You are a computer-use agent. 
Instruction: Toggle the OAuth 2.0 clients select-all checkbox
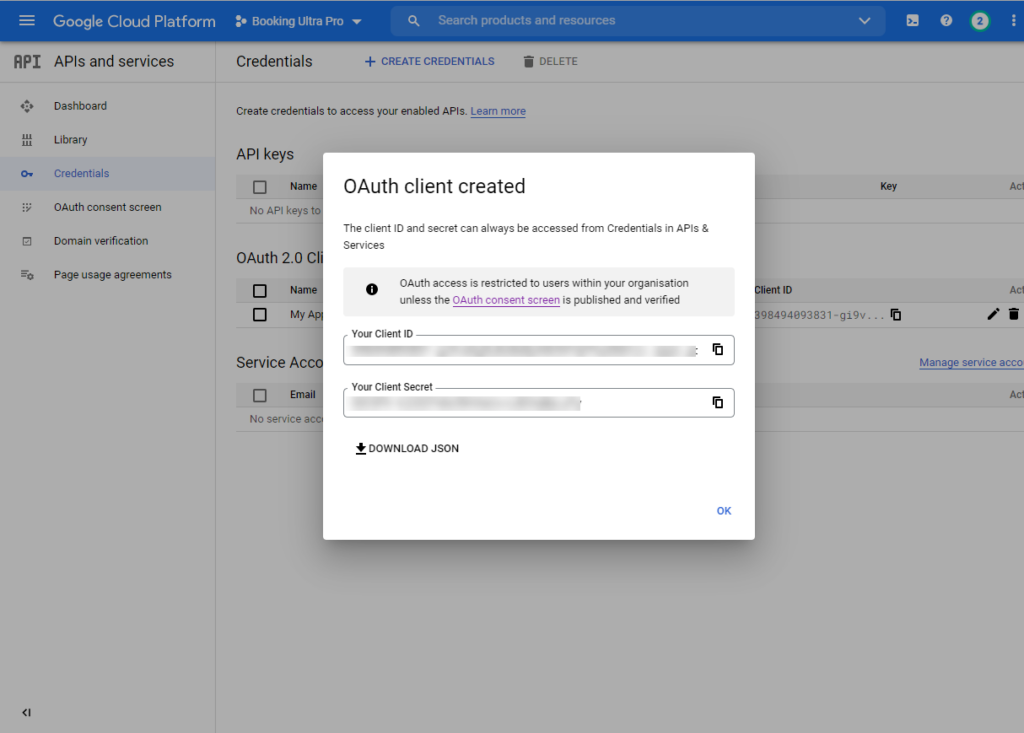260,291
